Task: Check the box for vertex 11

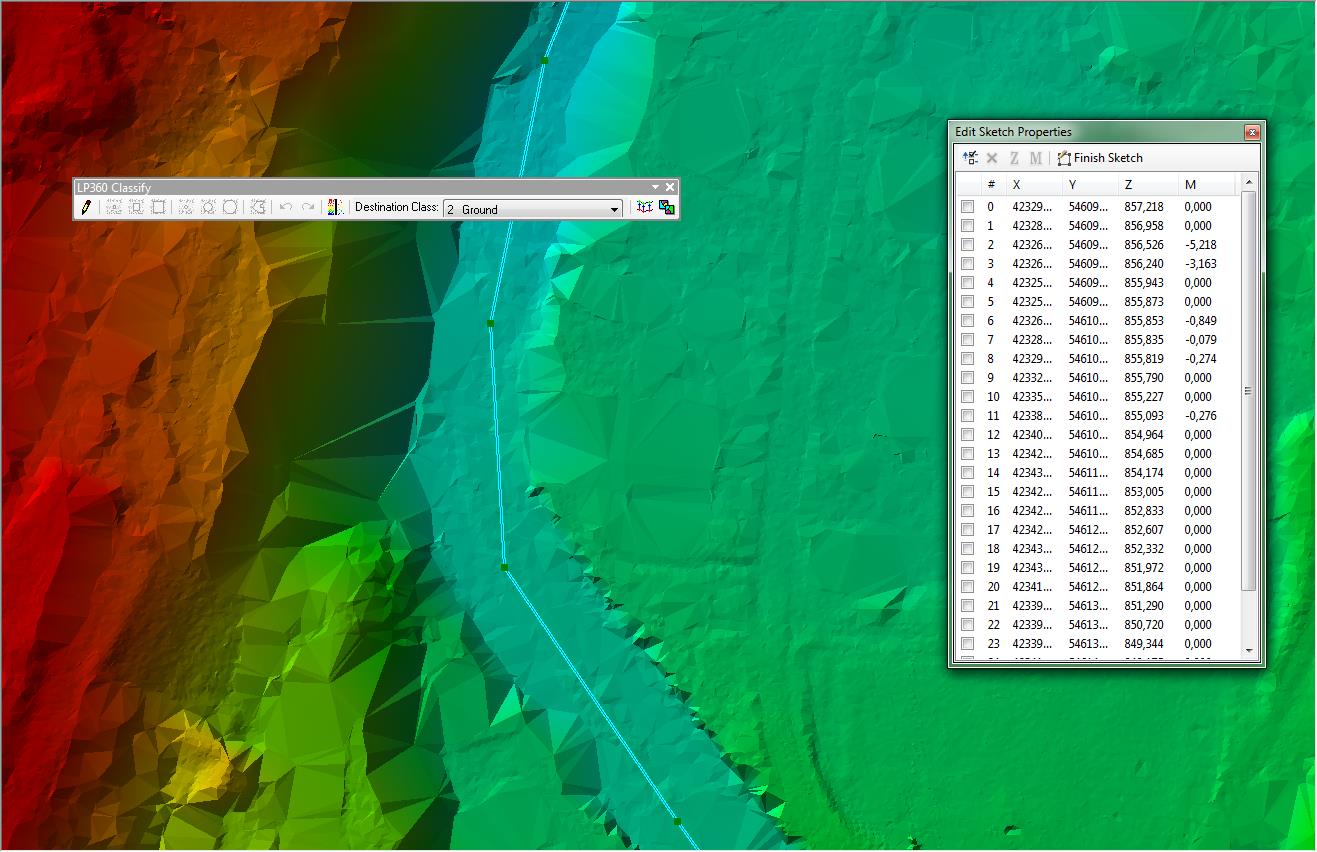Action: coord(967,416)
